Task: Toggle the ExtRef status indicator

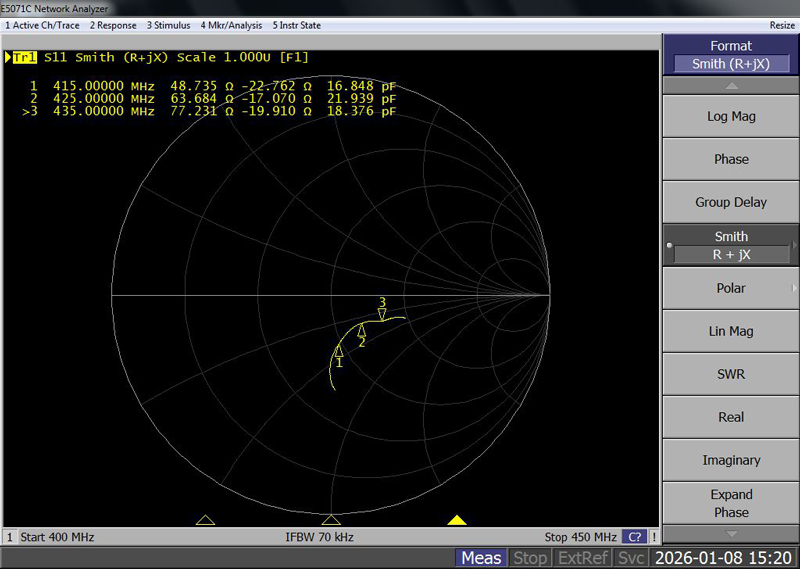Action: (583, 558)
